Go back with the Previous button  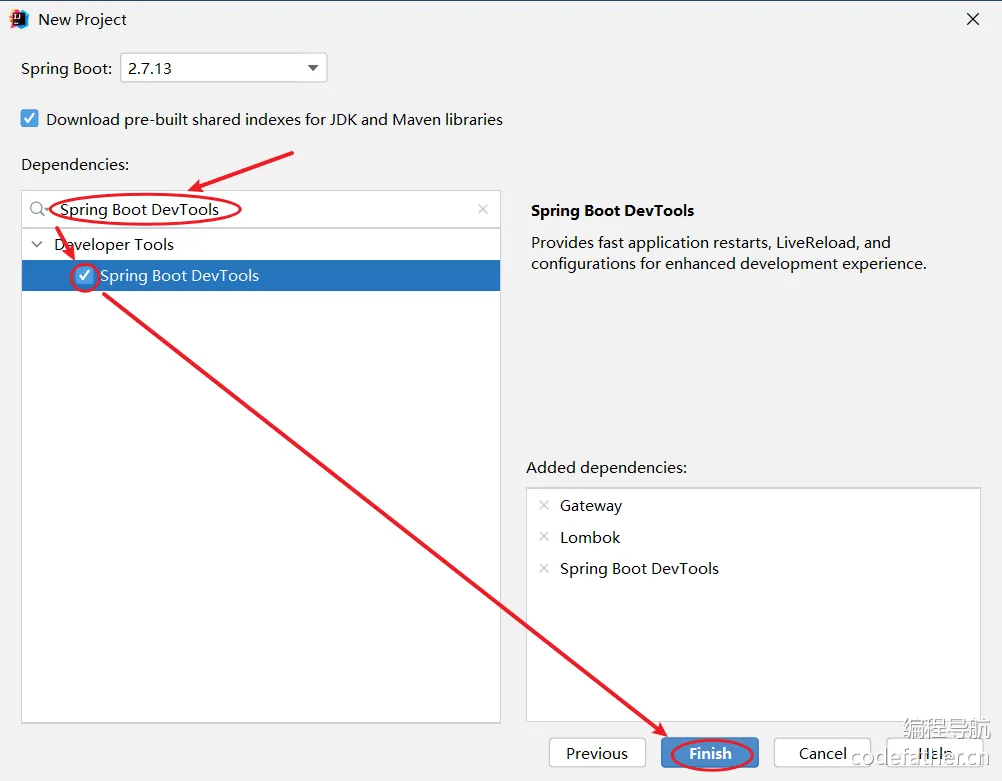point(597,754)
